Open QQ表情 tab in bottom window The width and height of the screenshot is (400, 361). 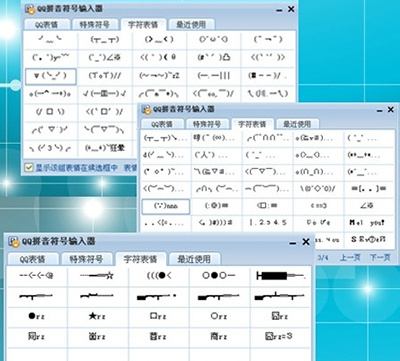click(33, 259)
